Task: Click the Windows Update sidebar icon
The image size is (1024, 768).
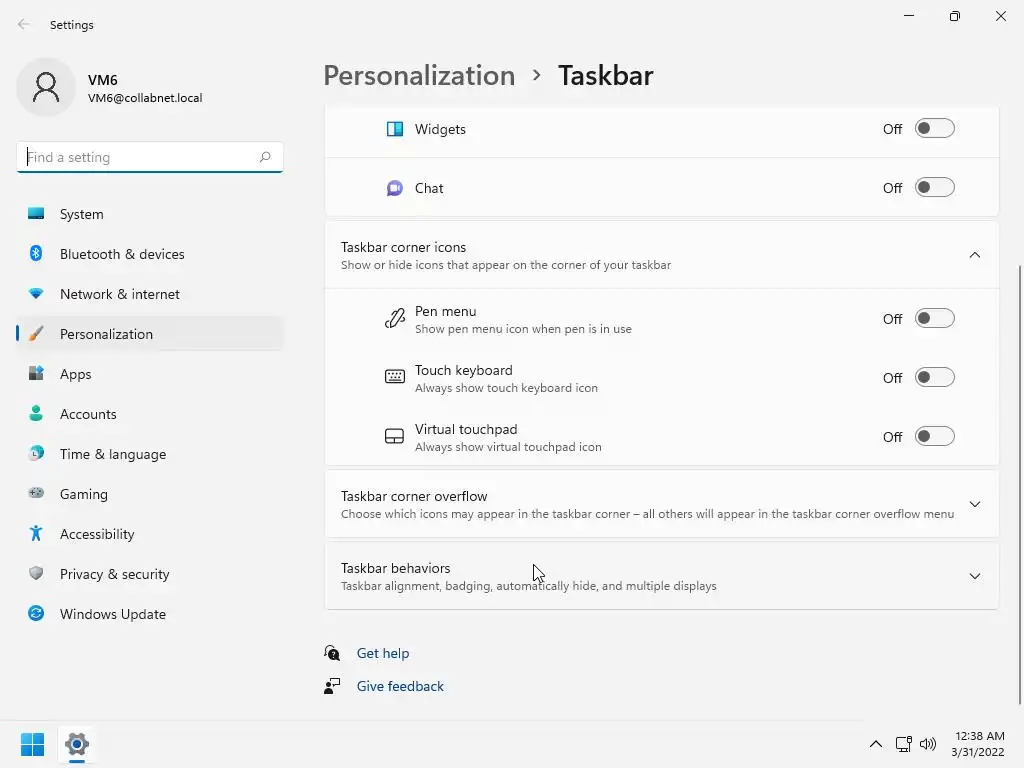Action: (x=36, y=614)
